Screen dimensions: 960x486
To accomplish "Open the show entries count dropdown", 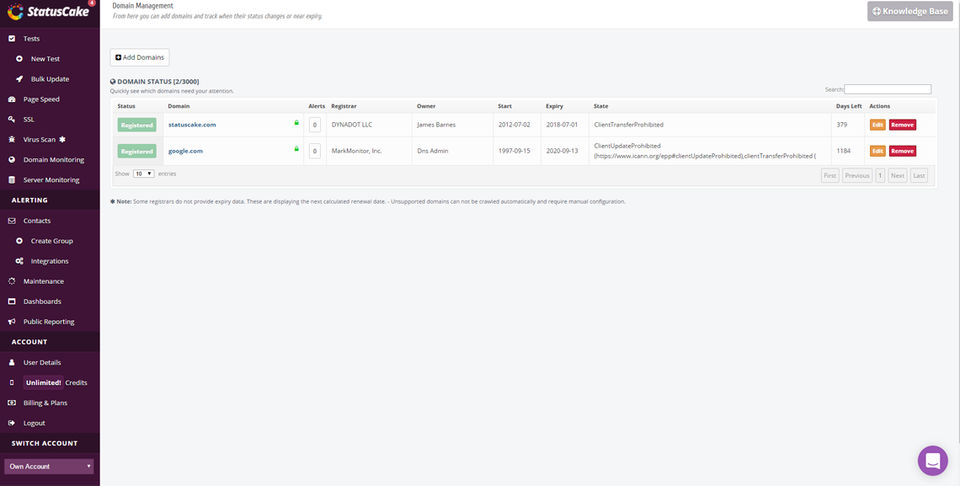I will [144, 174].
